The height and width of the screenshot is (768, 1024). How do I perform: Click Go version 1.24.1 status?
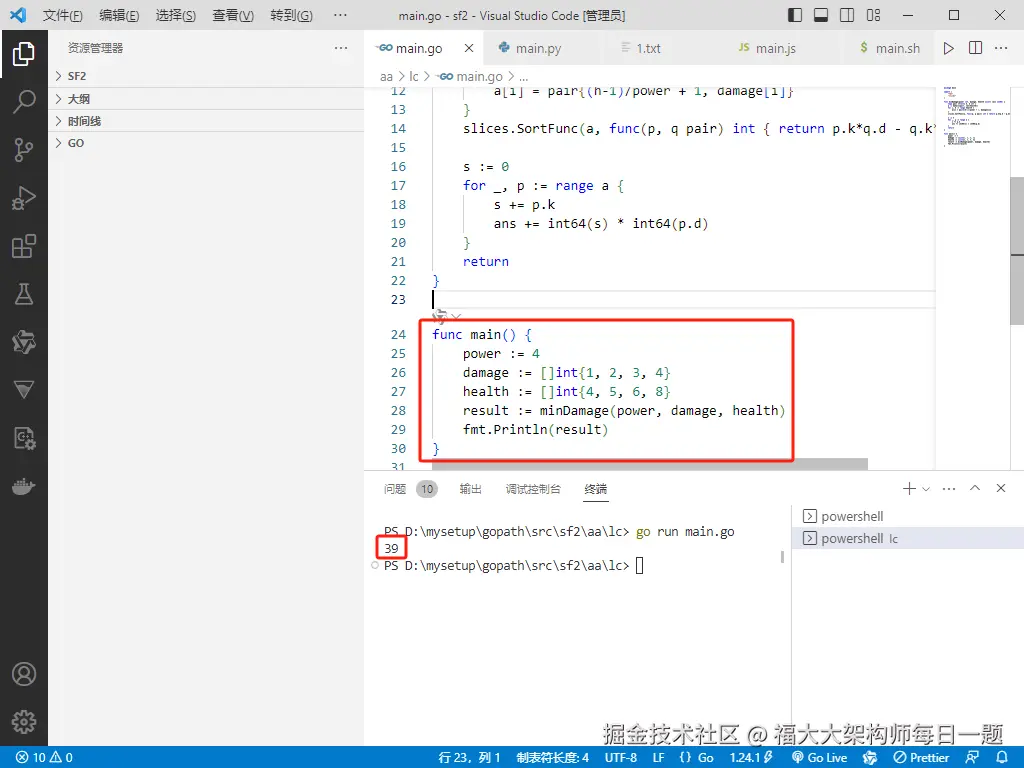(x=751, y=758)
